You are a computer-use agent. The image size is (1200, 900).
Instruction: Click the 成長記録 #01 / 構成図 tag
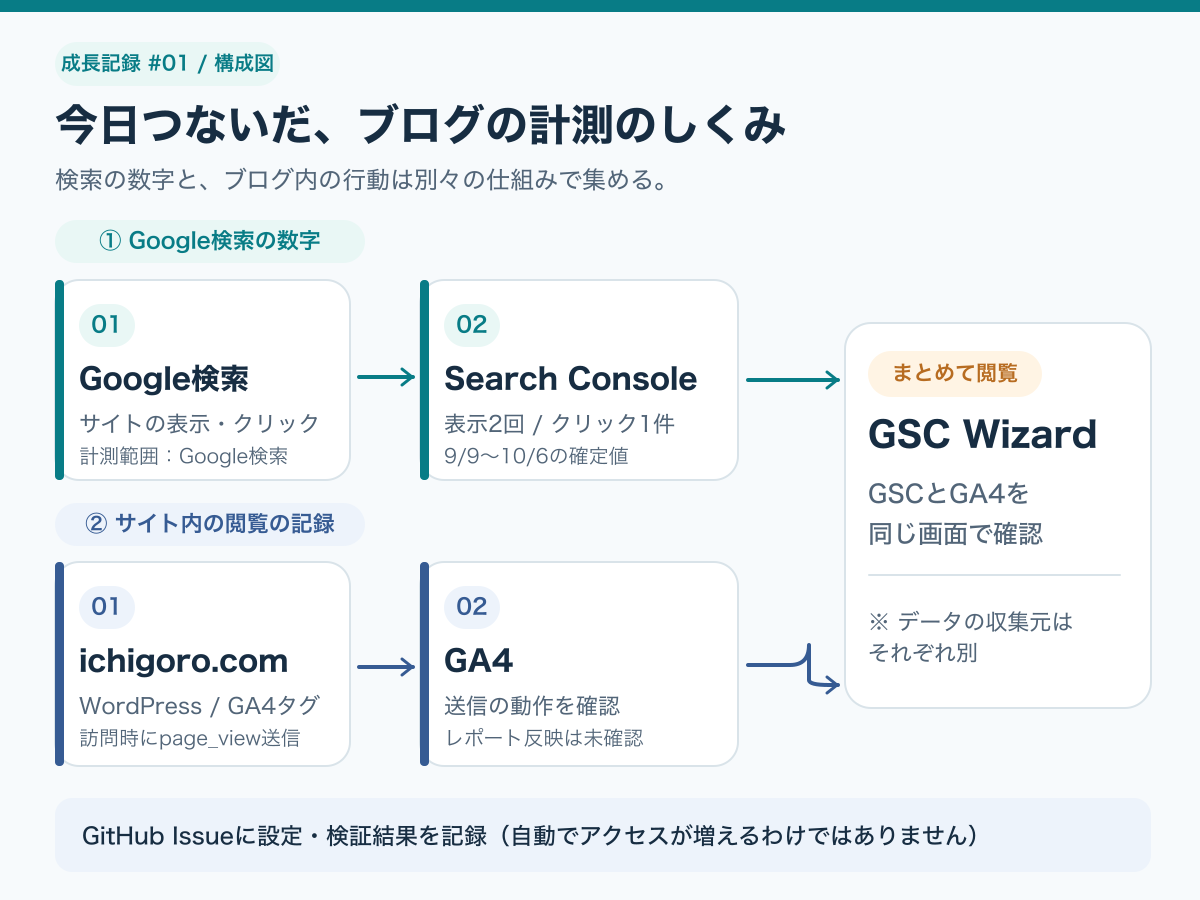click(x=167, y=64)
